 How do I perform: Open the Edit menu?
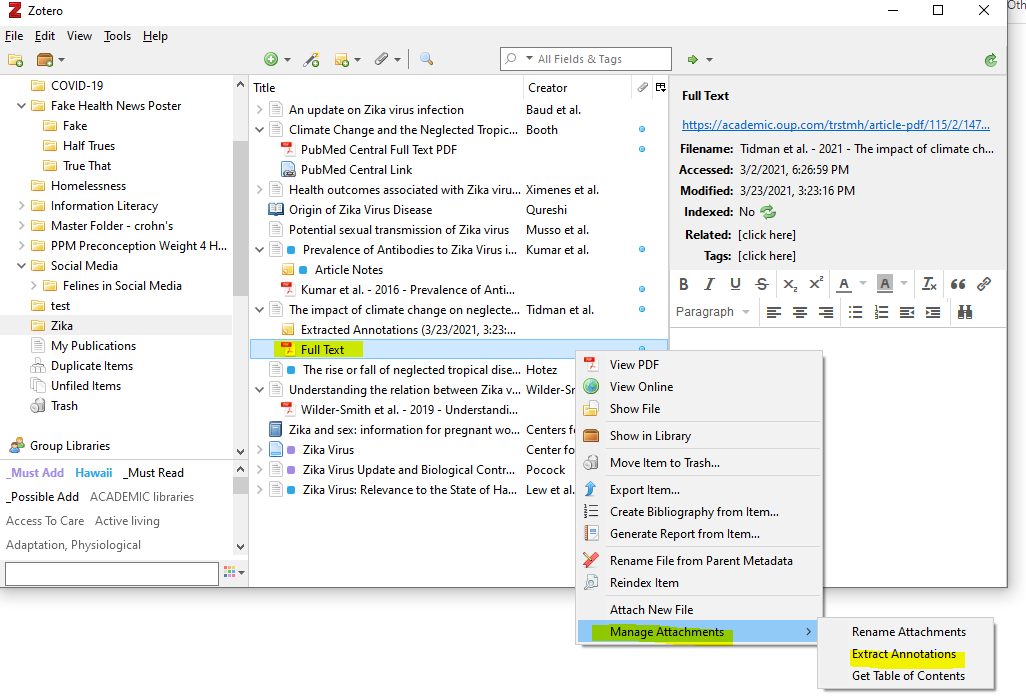coord(44,36)
